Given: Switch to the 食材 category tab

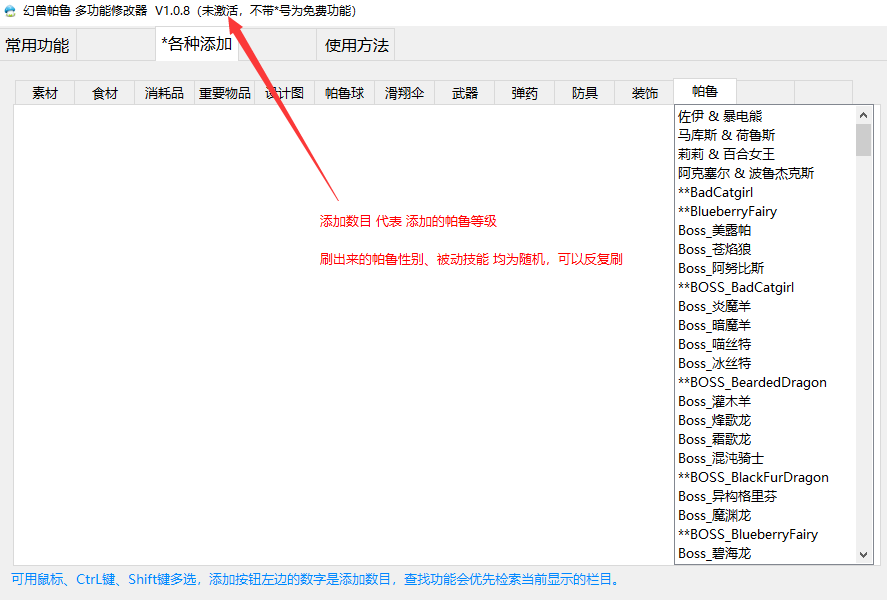Looking at the screenshot, I should pos(105,93).
